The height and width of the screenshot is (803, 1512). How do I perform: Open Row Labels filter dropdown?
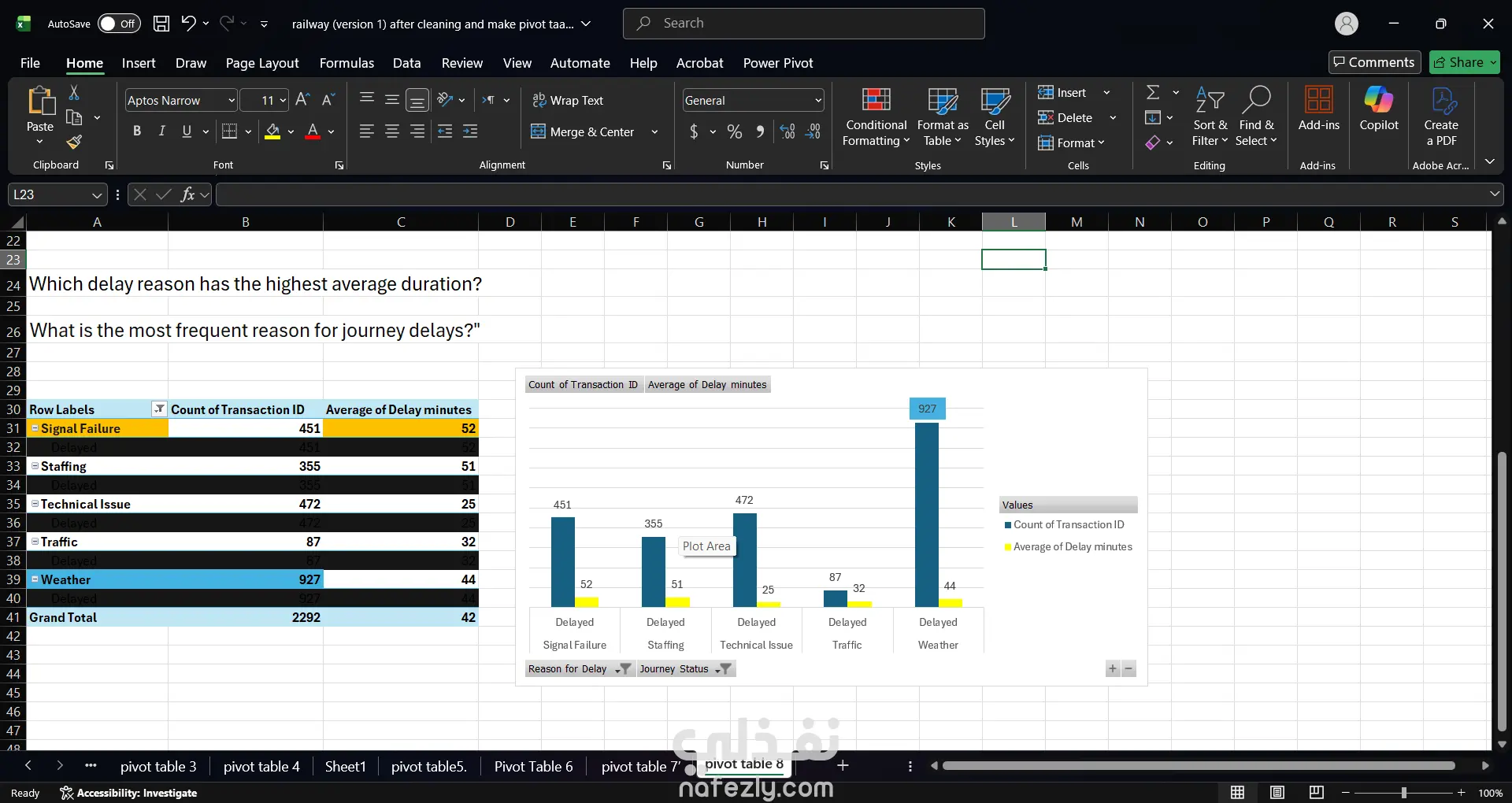[x=159, y=409]
